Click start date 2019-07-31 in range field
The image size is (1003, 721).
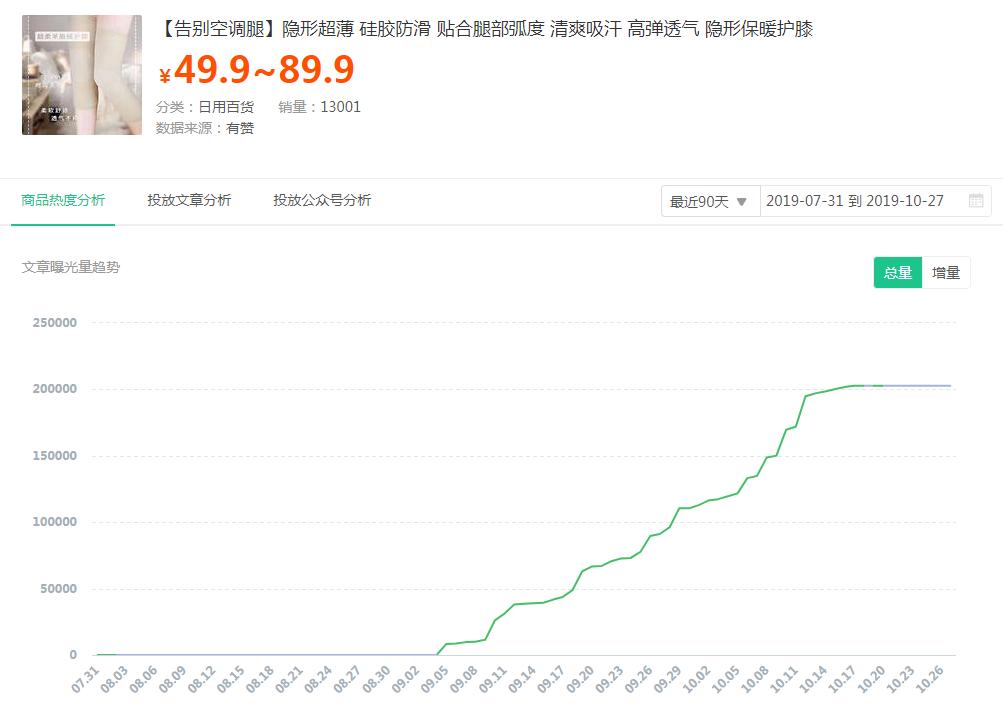tap(804, 201)
